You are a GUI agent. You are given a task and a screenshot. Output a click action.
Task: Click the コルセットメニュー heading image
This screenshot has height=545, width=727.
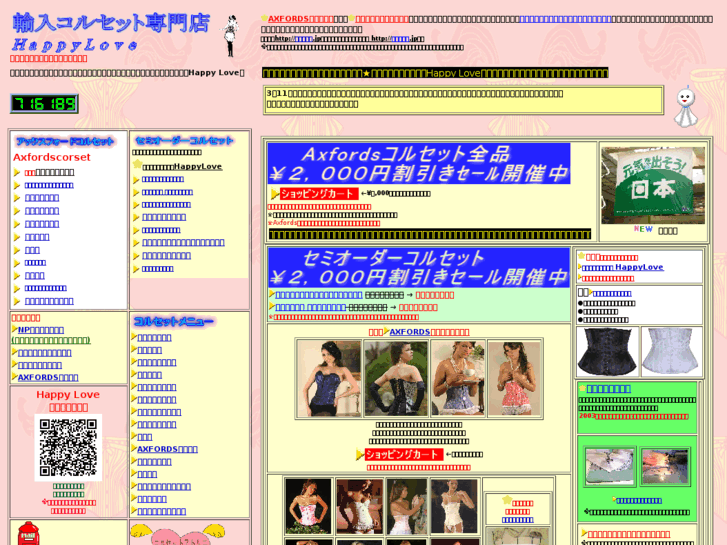click(173, 321)
